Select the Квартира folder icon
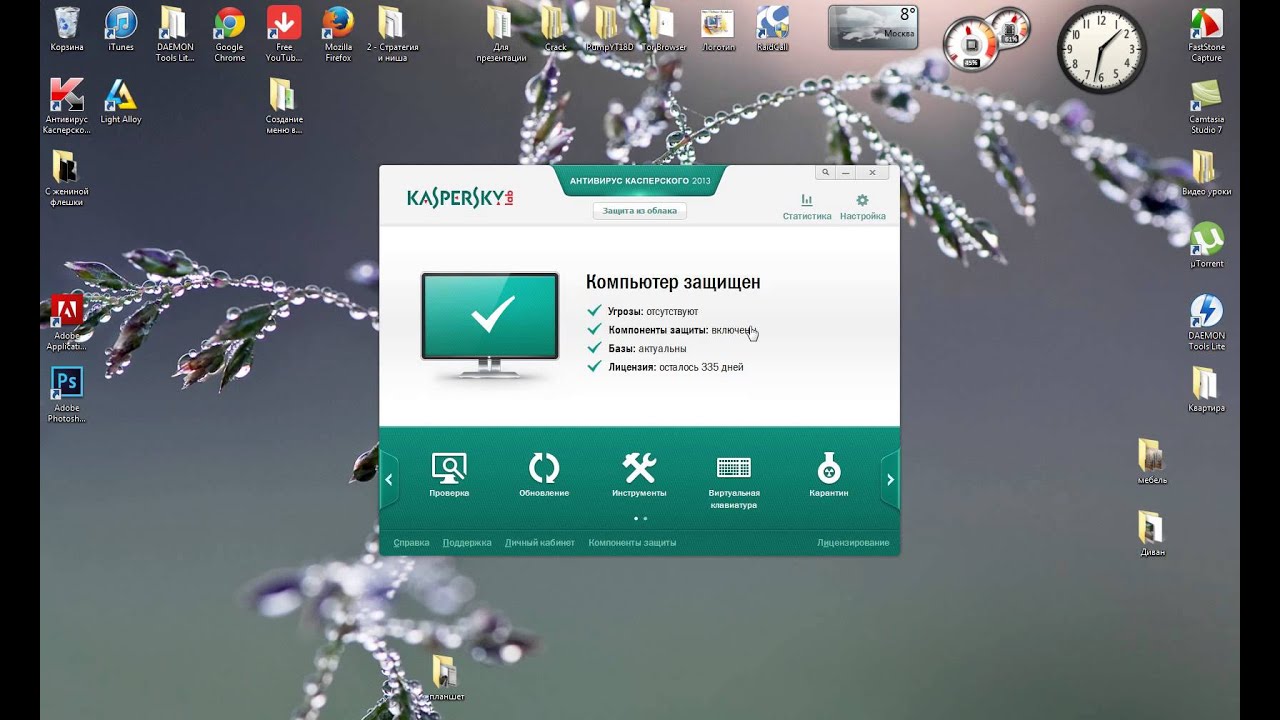This screenshot has width=1280, height=720. (1206, 390)
